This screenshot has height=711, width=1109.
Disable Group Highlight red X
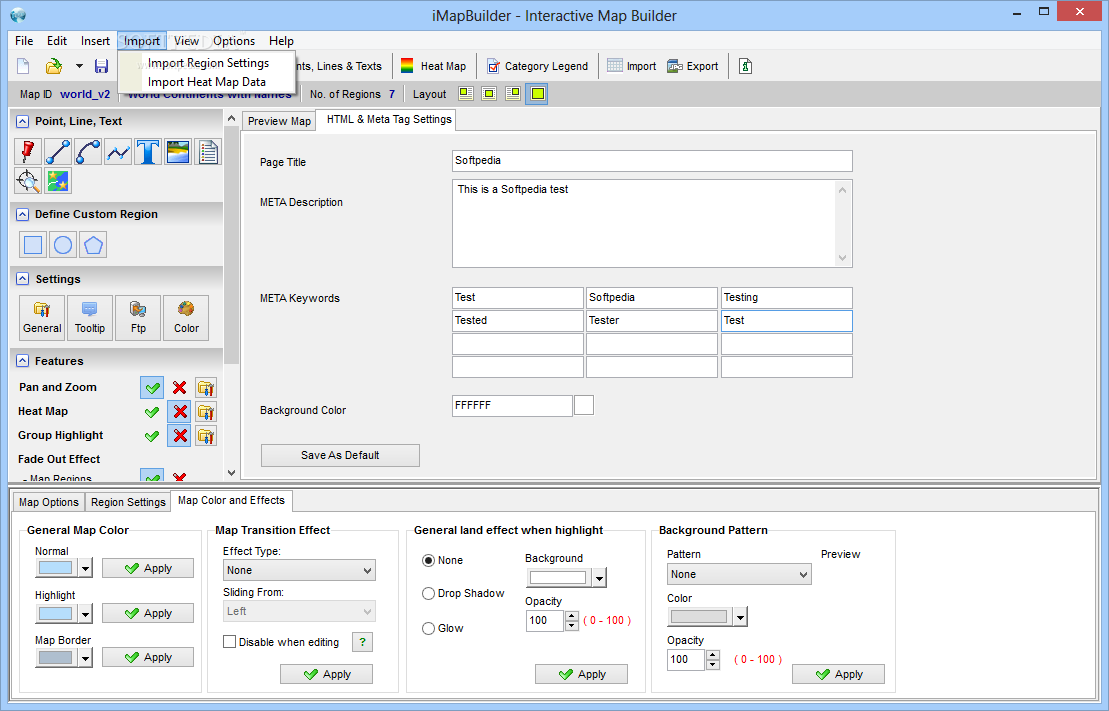[180, 436]
